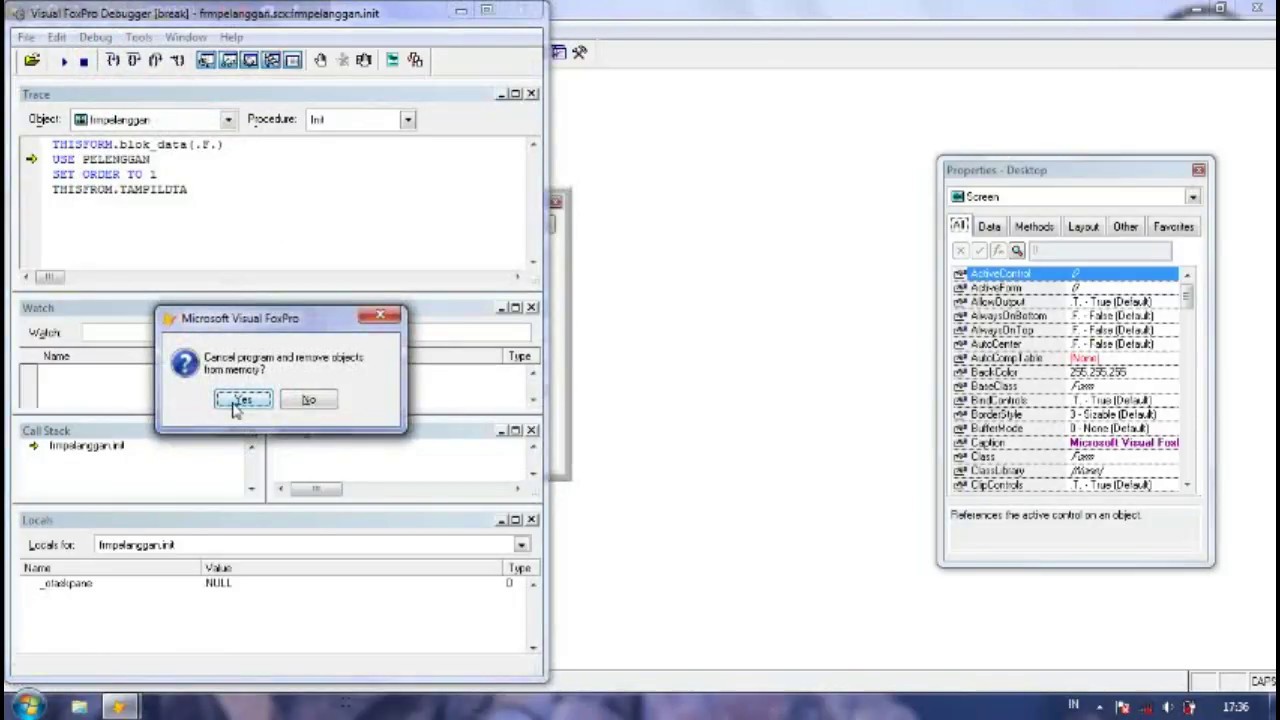Select _otaskpane row in Locals
The height and width of the screenshot is (720, 1280).
click(270, 584)
